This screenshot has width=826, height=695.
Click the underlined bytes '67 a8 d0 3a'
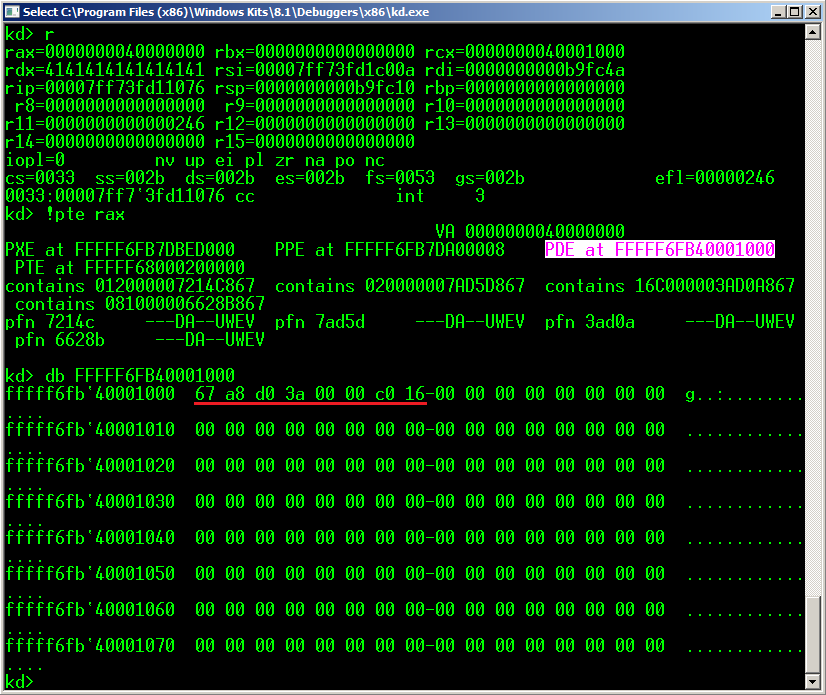(x=250, y=393)
